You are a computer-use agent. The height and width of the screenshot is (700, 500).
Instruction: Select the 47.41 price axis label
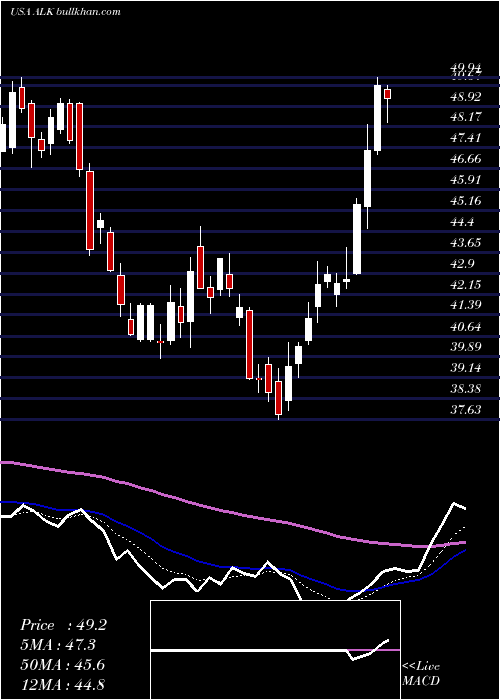[466, 138]
